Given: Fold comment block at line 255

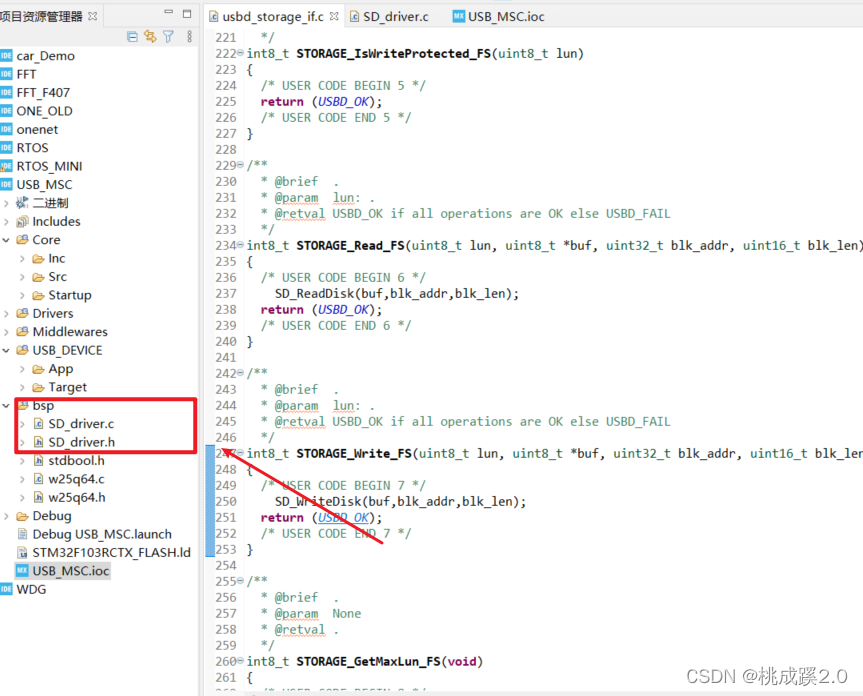Looking at the screenshot, I should [240, 581].
